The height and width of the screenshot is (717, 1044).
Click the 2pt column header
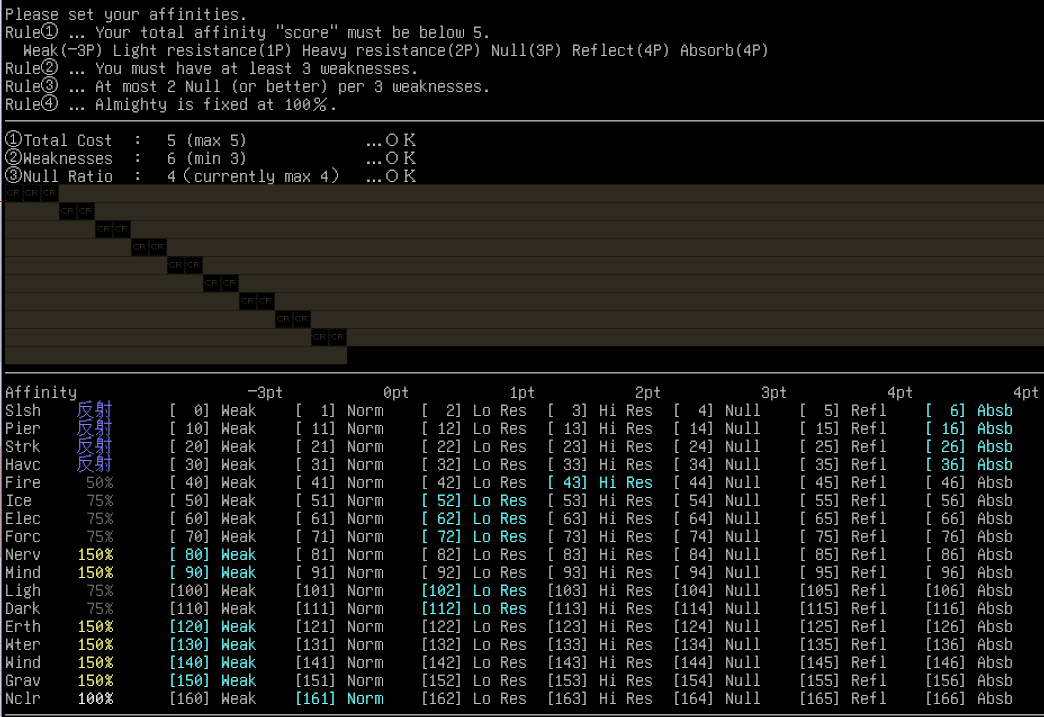[x=647, y=393]
